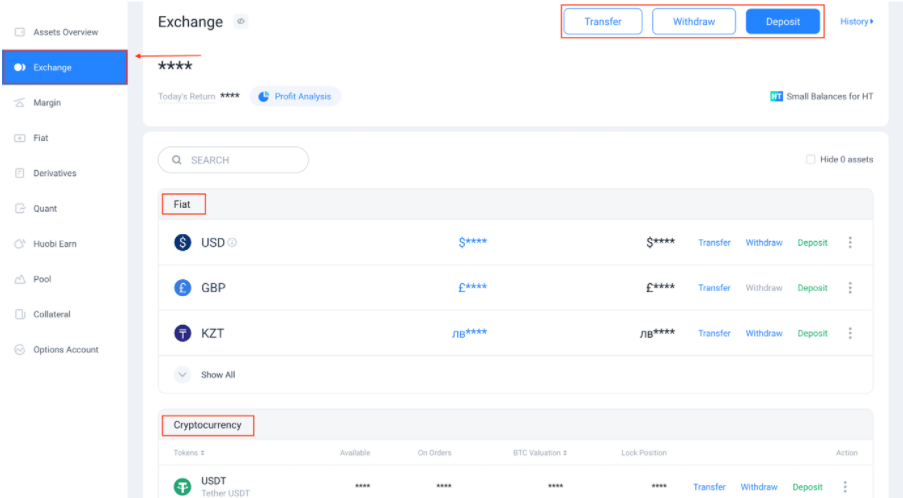
Task: Open more options menu for USDT row
Action: pyautogui.click(x=845, y=486)
